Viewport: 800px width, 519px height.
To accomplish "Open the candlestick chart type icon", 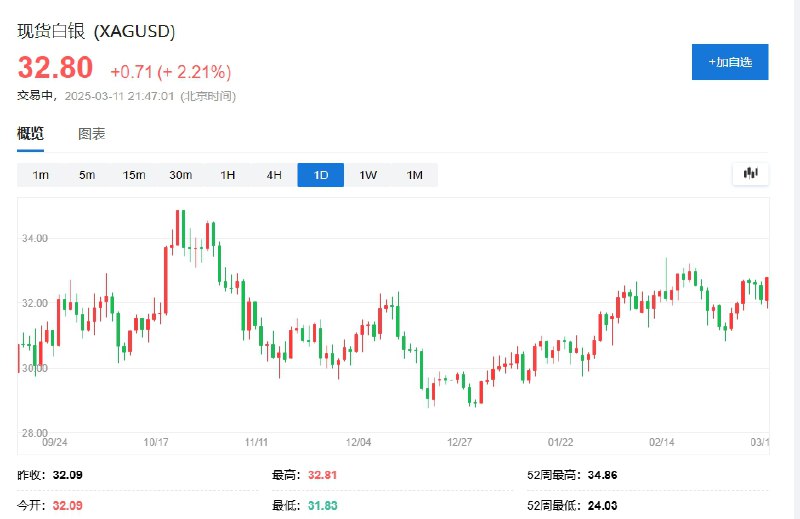I will point(751,174).
